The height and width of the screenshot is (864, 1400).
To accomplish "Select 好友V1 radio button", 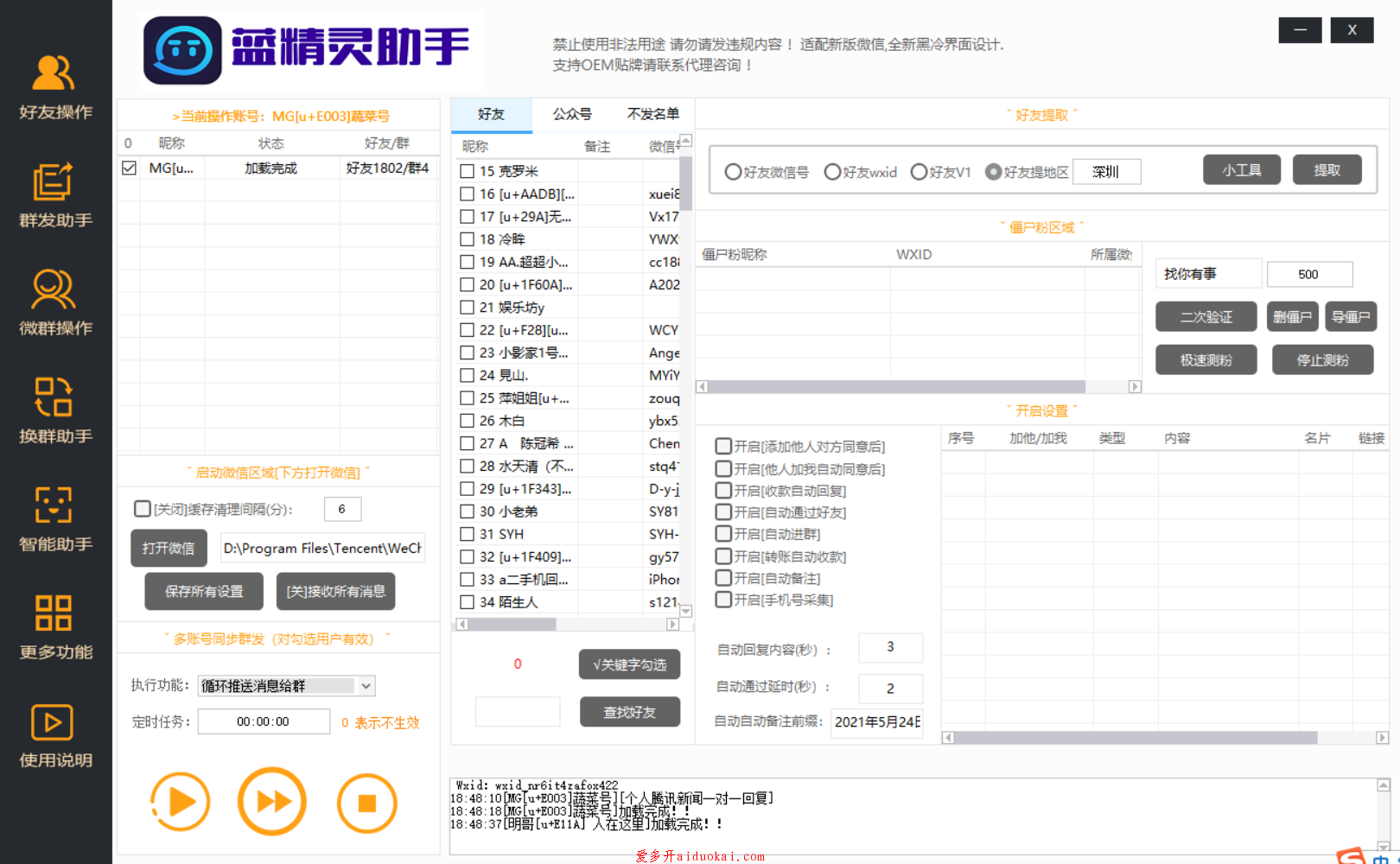I will pyautogui.click(x=919, y=172).
